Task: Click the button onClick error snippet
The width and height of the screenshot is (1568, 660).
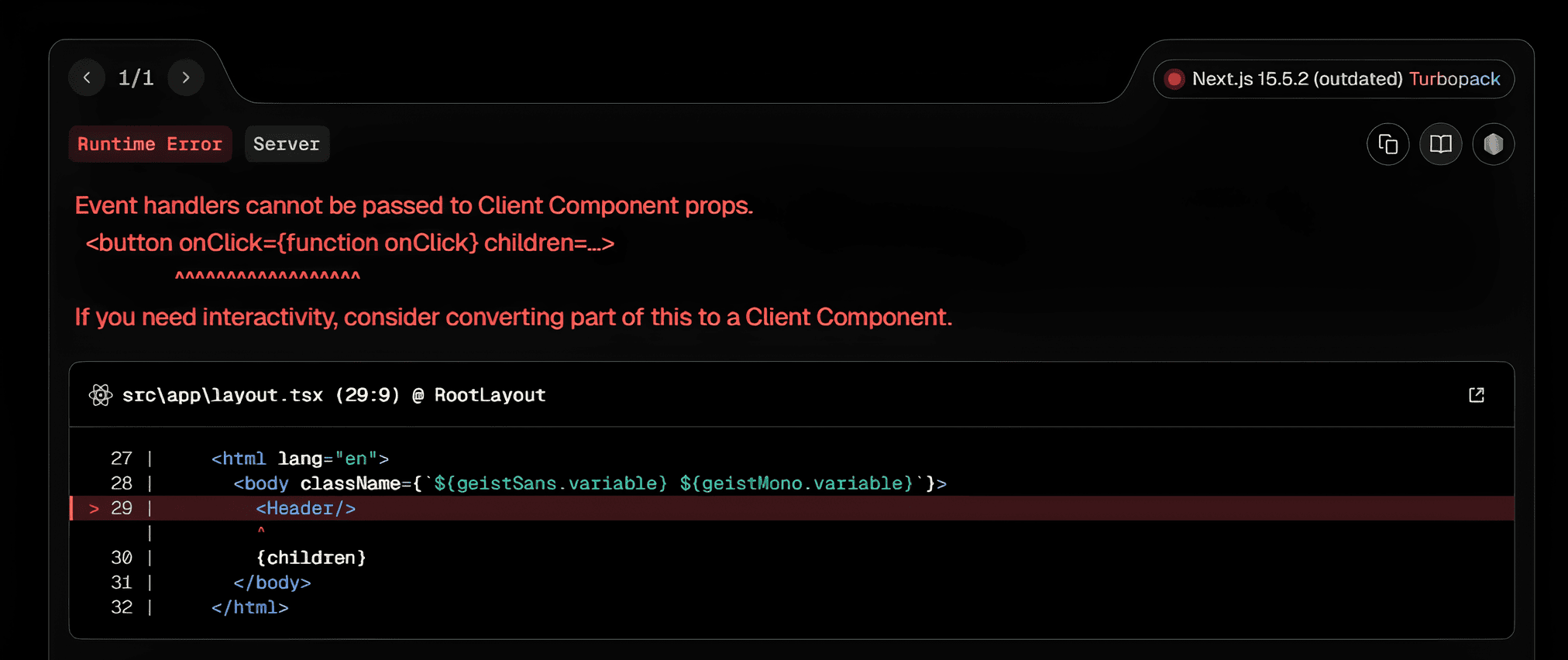Action: [x=349, y=243]
